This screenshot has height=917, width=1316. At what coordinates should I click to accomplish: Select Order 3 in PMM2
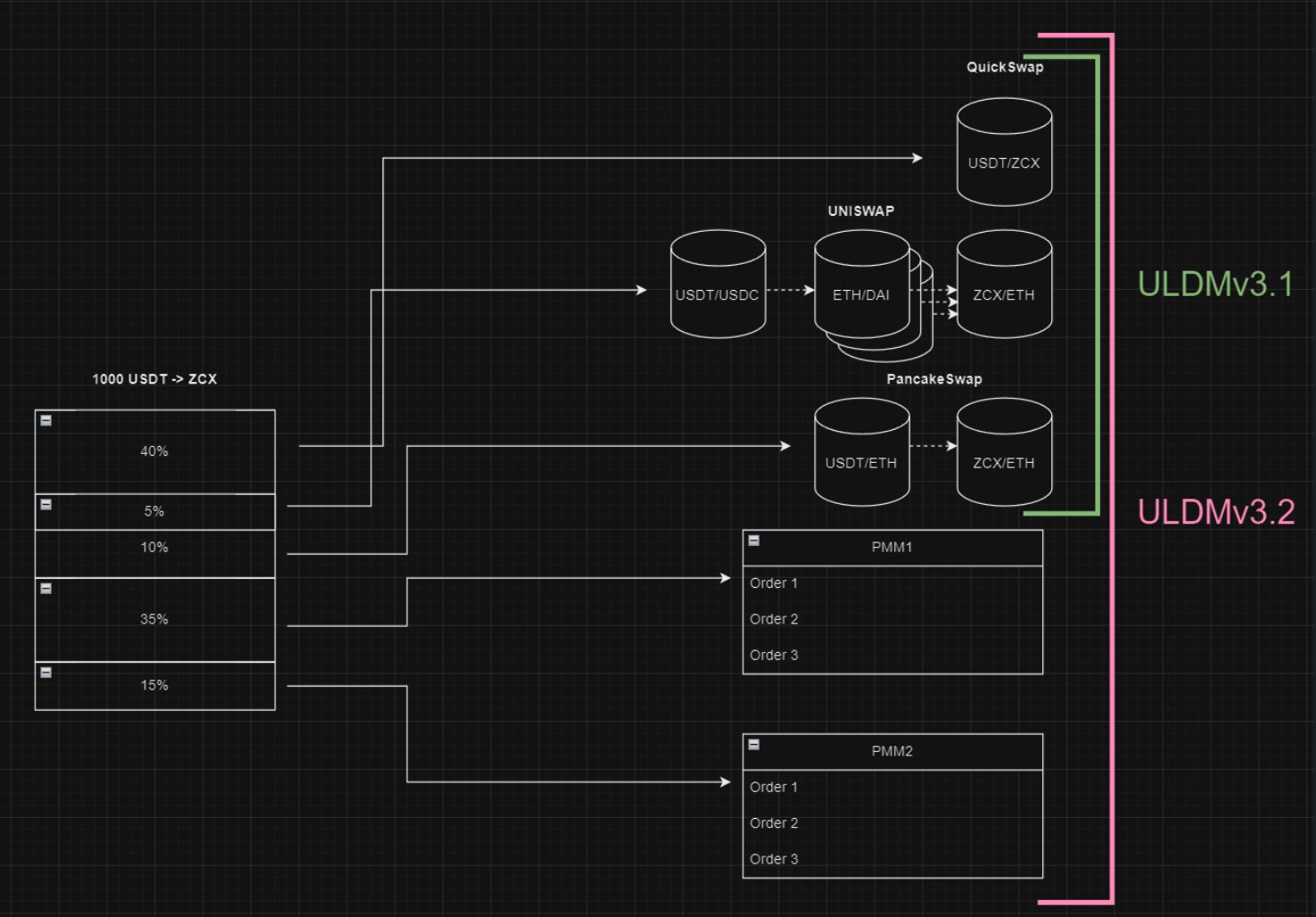click(774, 859)
